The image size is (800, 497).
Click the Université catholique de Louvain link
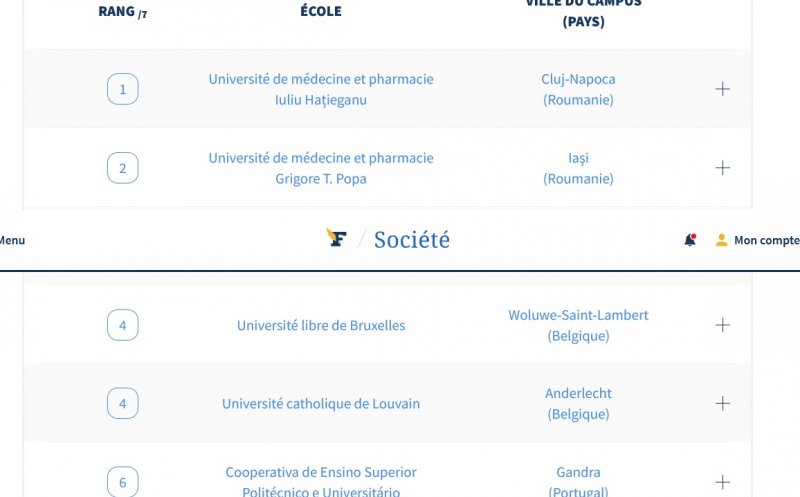pos(321,404)
